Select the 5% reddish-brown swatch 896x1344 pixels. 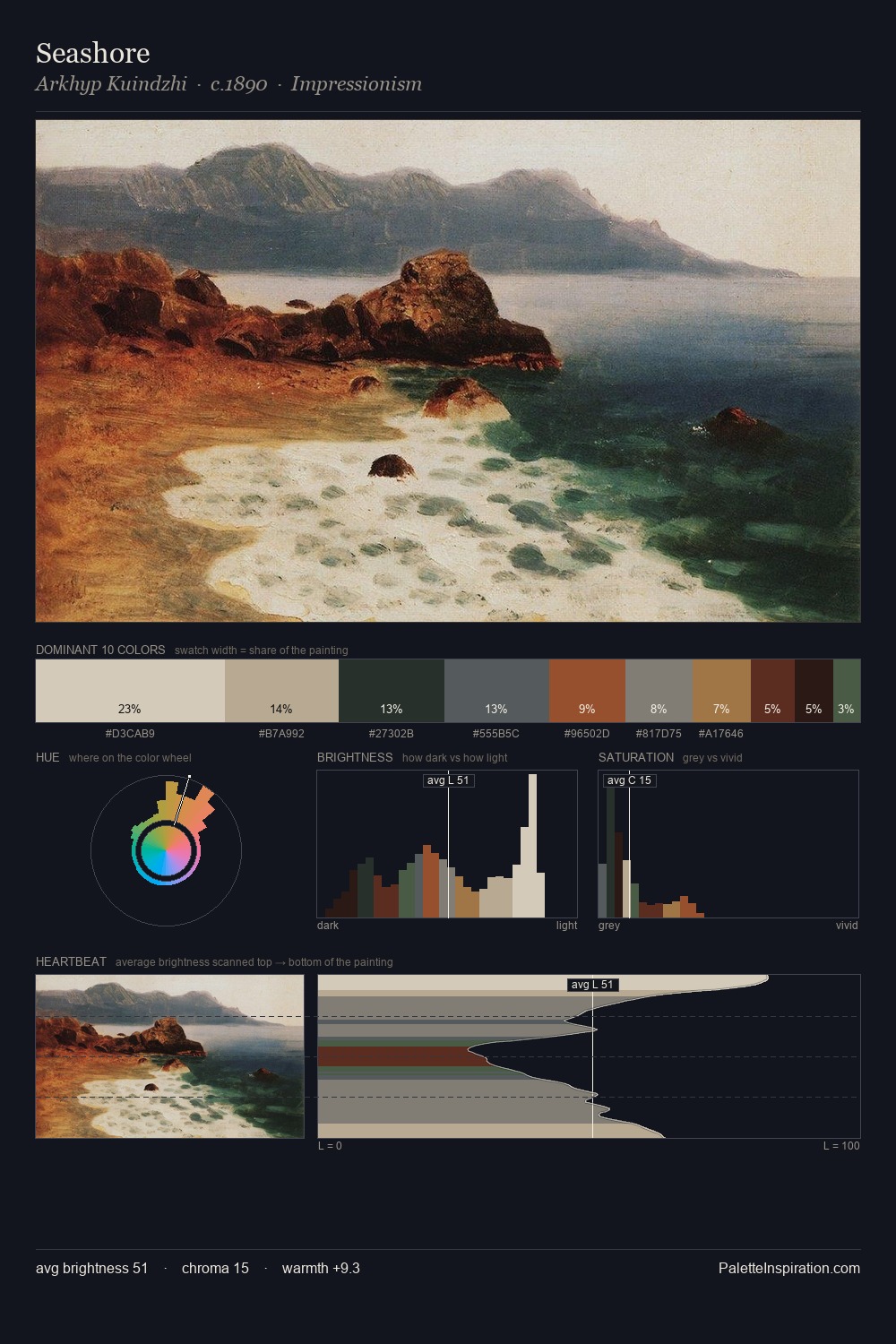click(772, 691)
